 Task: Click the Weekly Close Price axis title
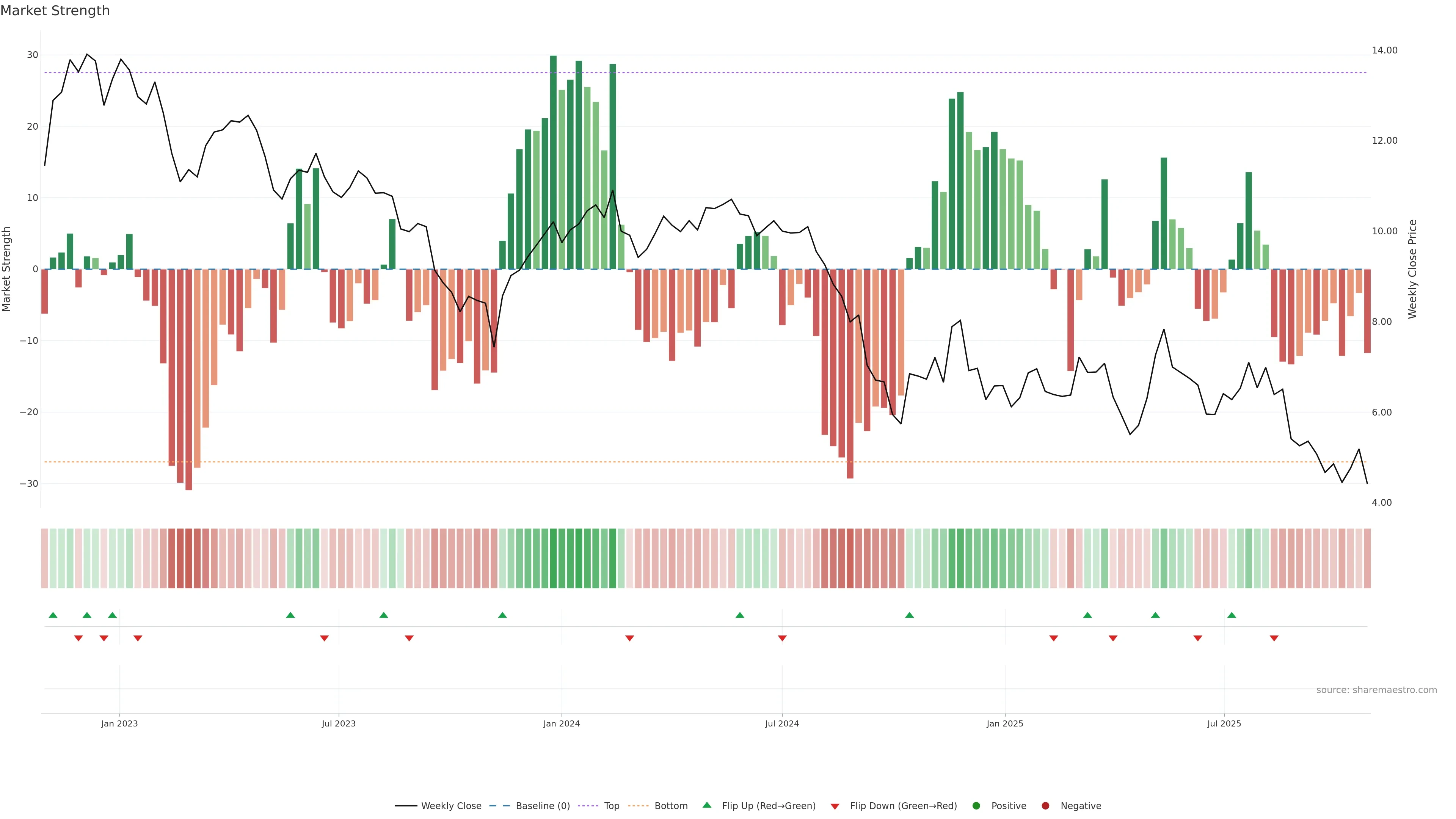pos(1412,269)
